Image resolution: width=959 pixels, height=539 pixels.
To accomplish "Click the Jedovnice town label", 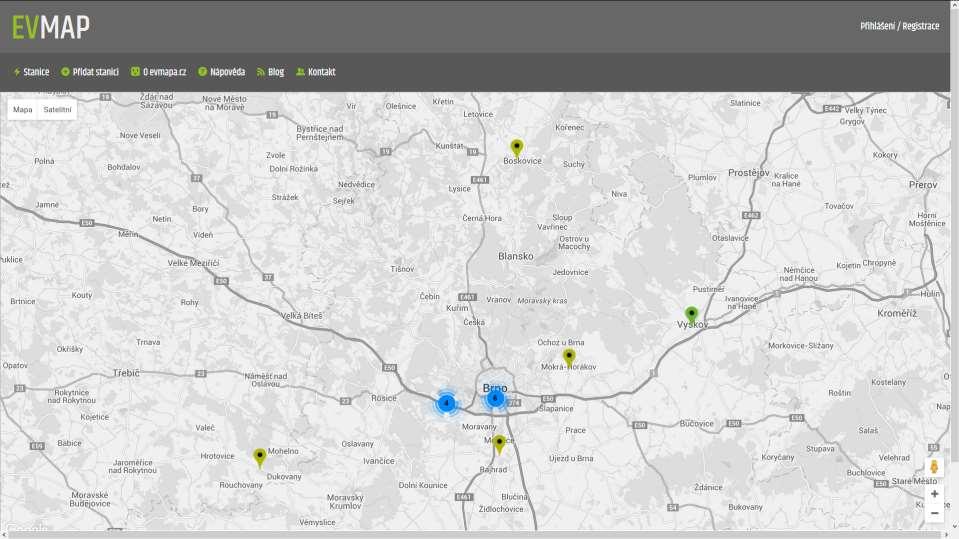I will pyautogui.click(x=570, y=272).
